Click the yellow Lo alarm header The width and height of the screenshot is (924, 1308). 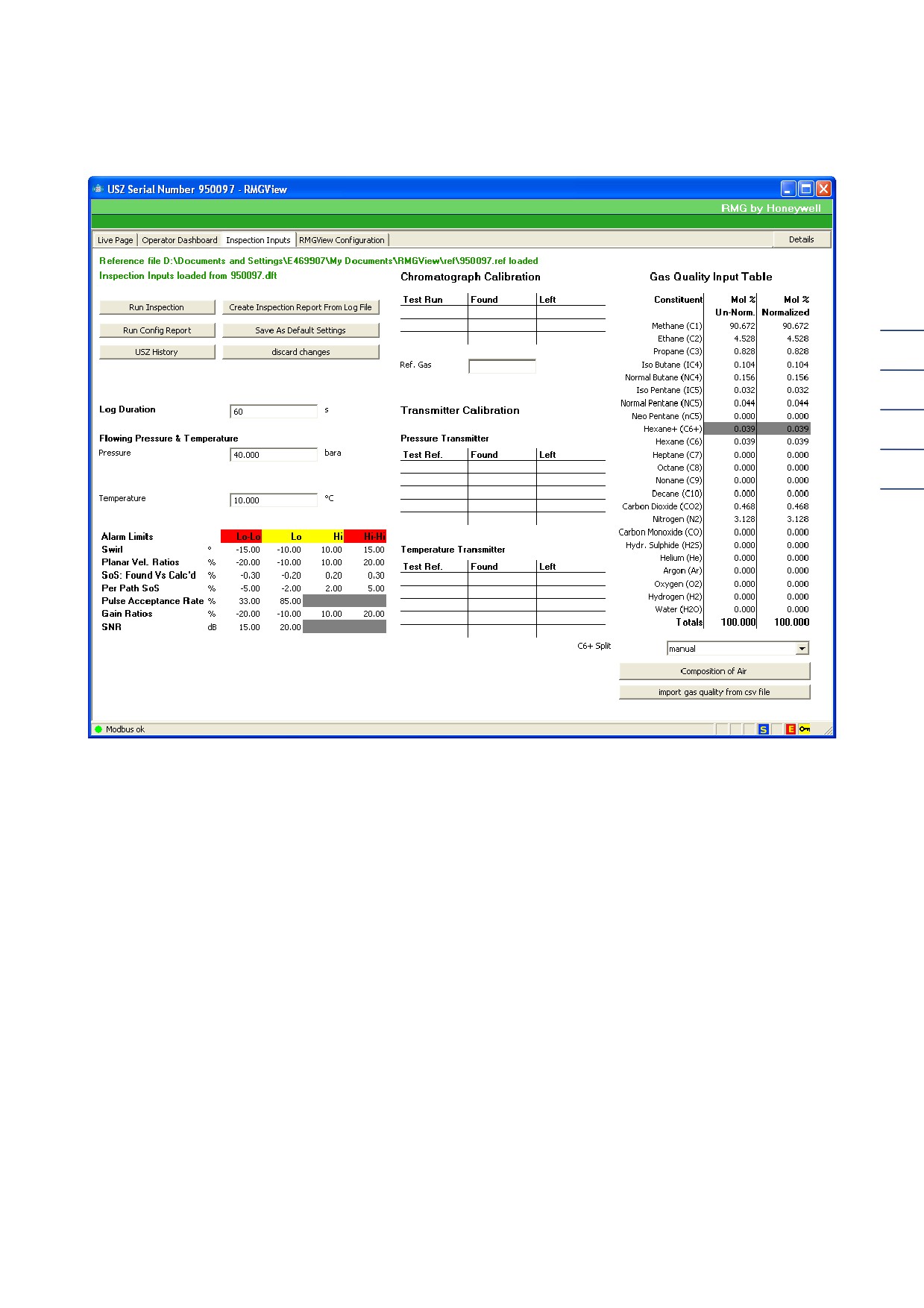coord(283,536)
